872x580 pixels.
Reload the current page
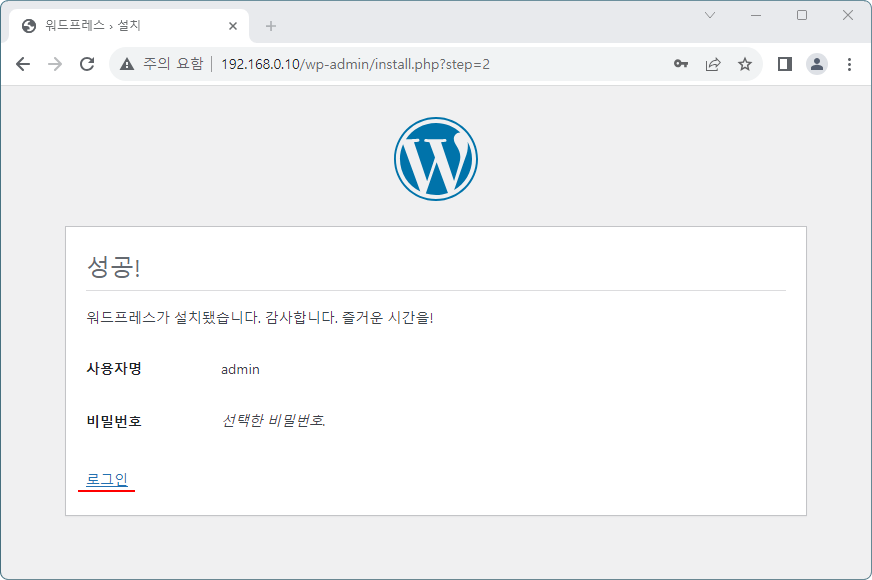click(87, 64)
